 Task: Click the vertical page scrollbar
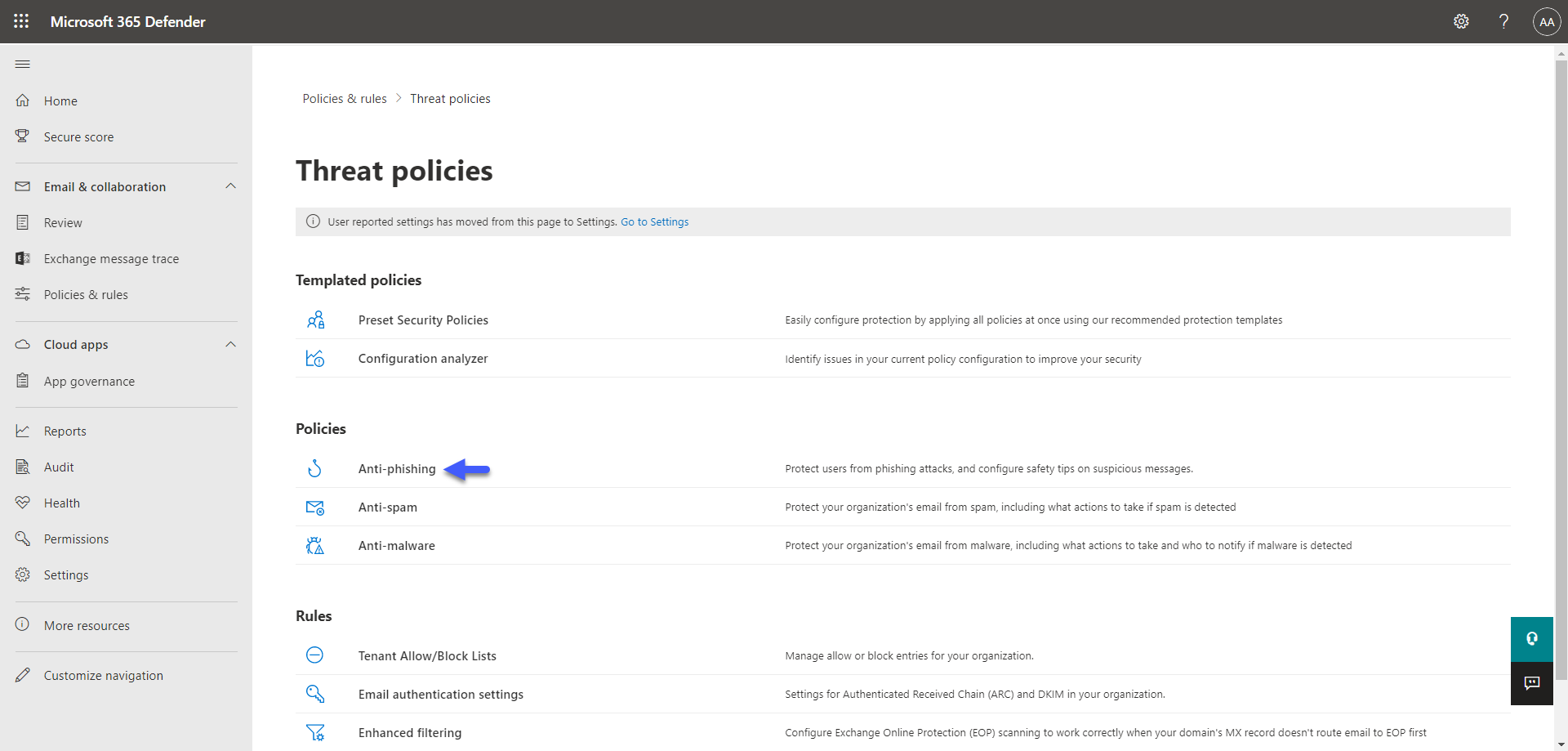click(1561, 369)
